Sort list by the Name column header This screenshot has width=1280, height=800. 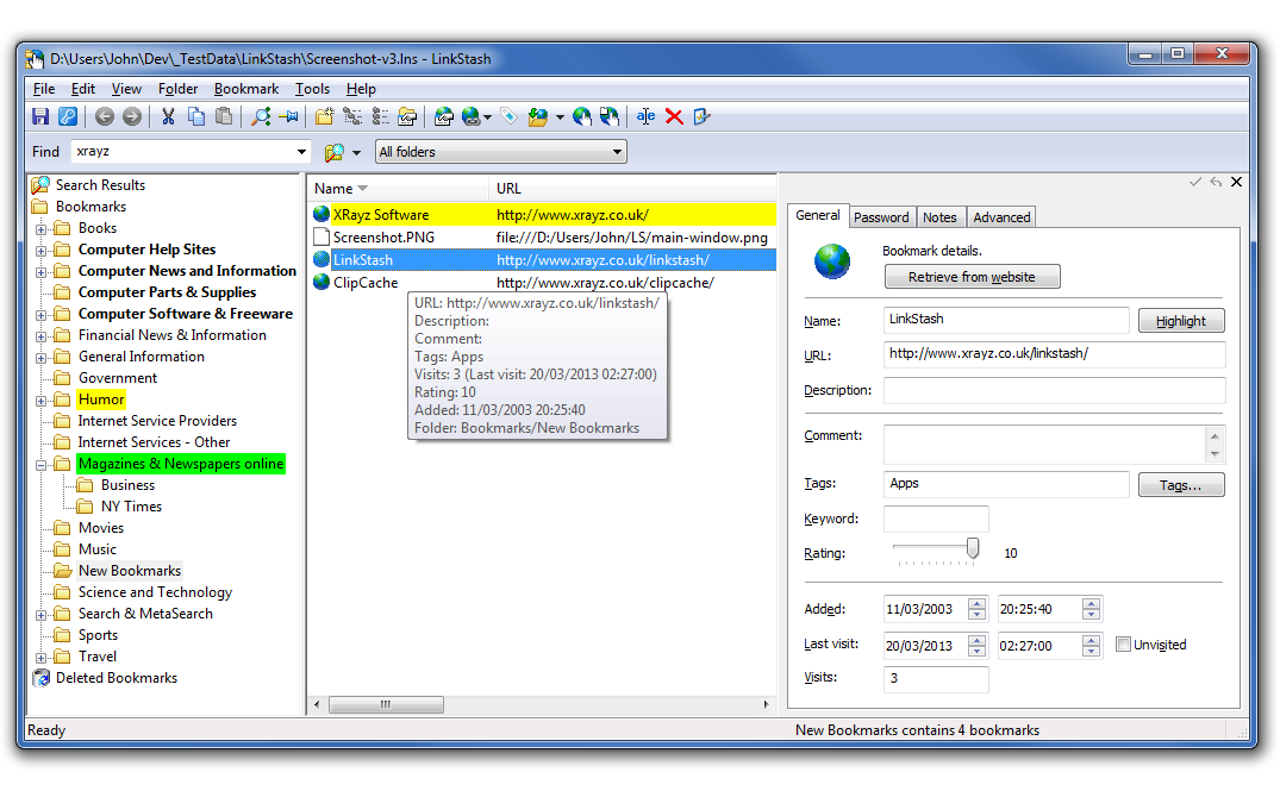click(x=397, y=188)
